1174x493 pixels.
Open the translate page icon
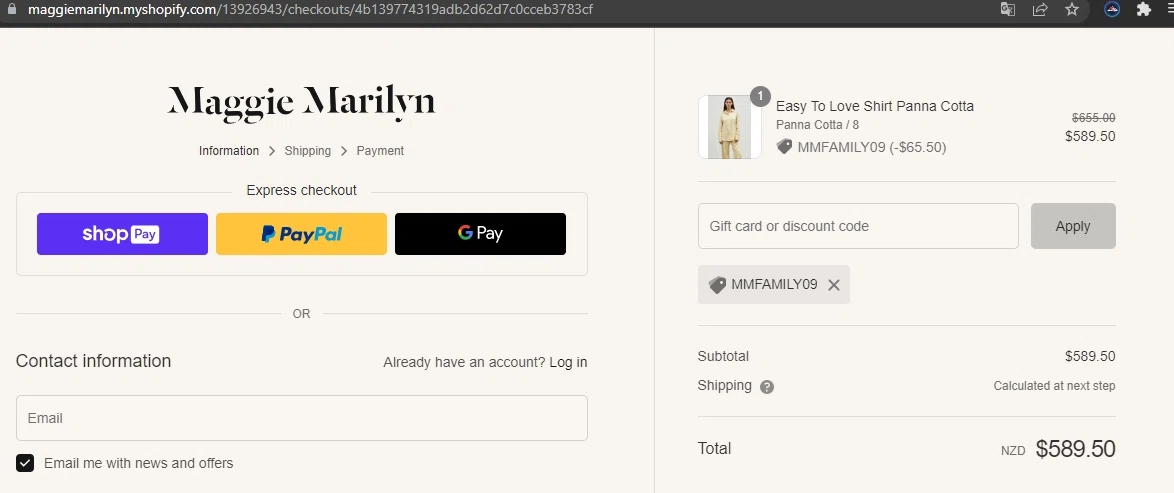(x=1008, y=10)
